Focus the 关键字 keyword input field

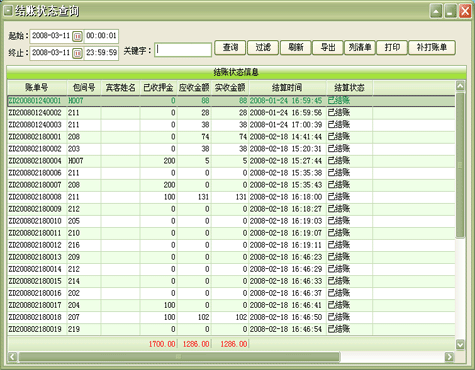tap(183, 50)
